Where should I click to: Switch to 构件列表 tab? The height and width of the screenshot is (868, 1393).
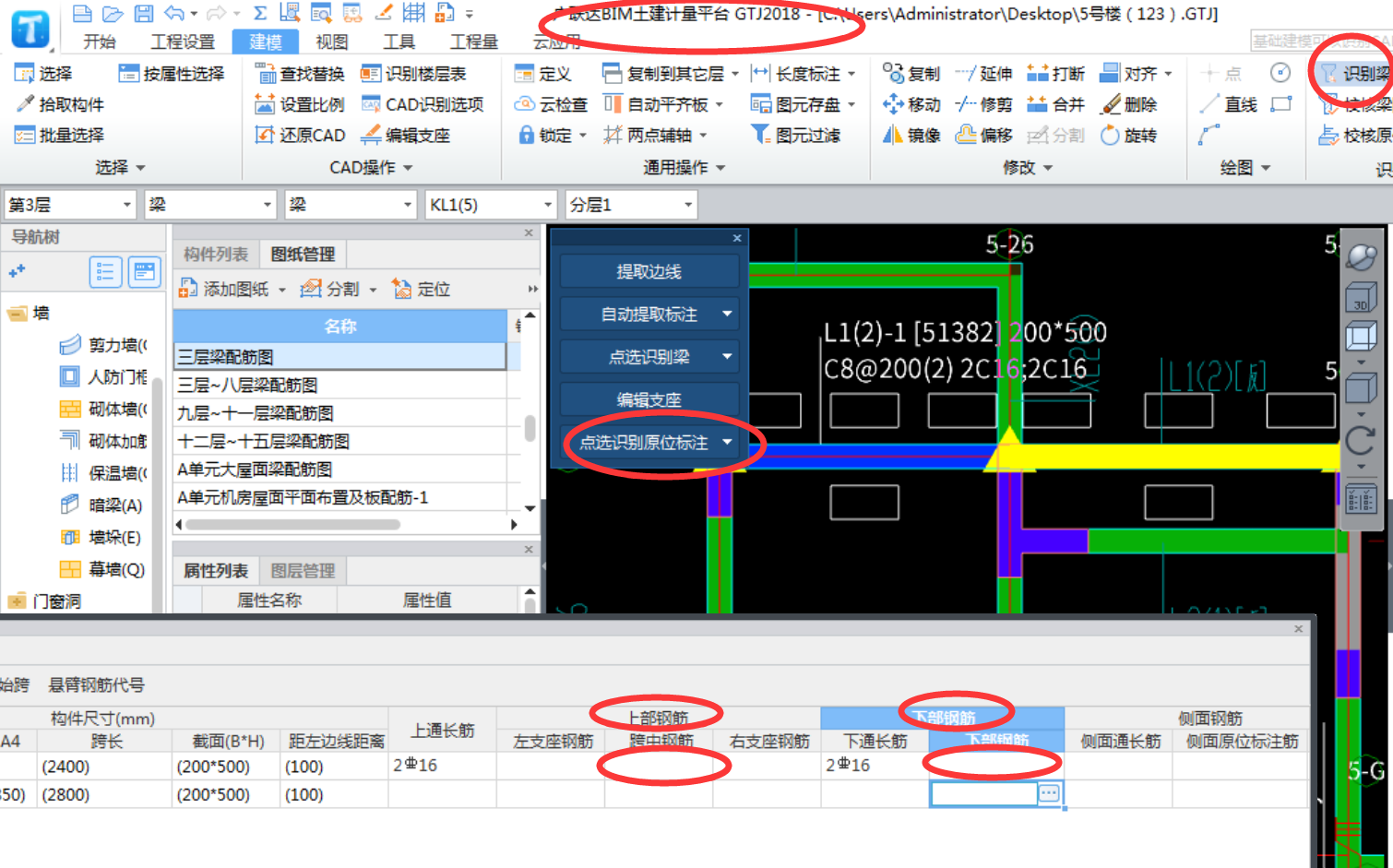(216, 255)
